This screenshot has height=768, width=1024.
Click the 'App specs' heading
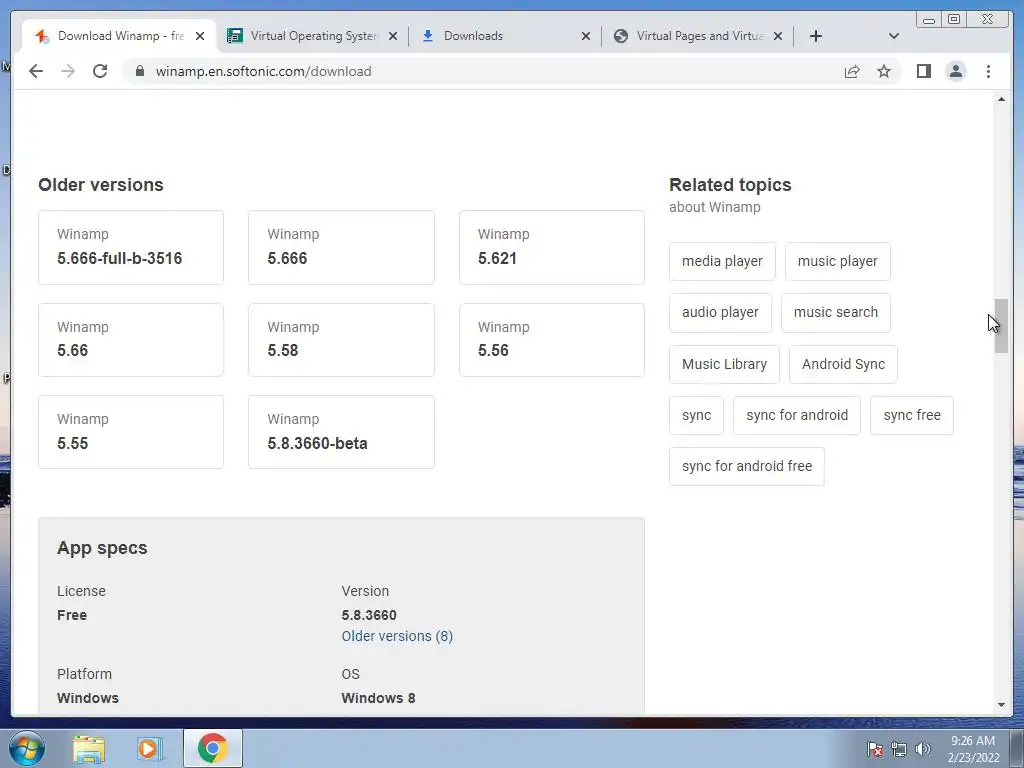click(x=102, y=548)
